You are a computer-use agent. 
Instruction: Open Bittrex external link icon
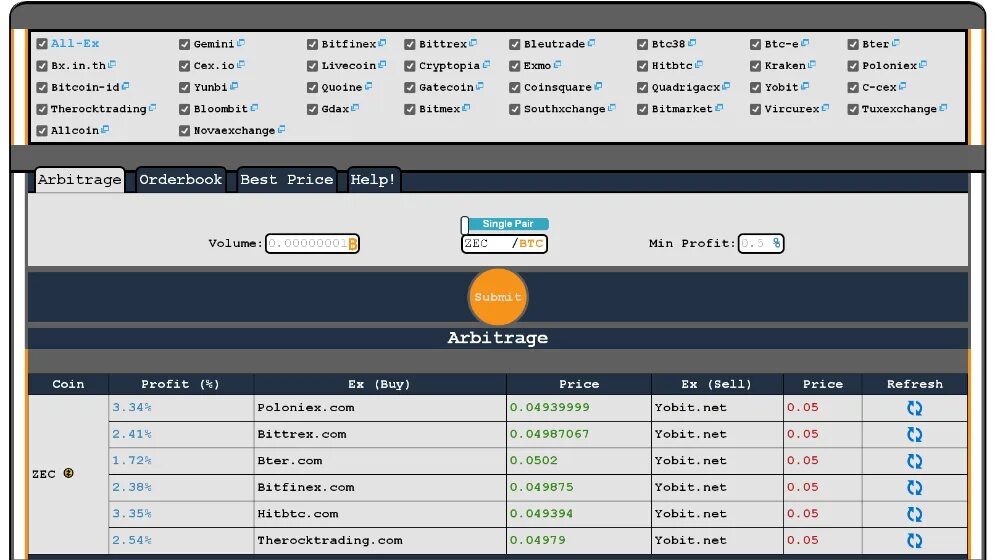click(x=473, y=43)
